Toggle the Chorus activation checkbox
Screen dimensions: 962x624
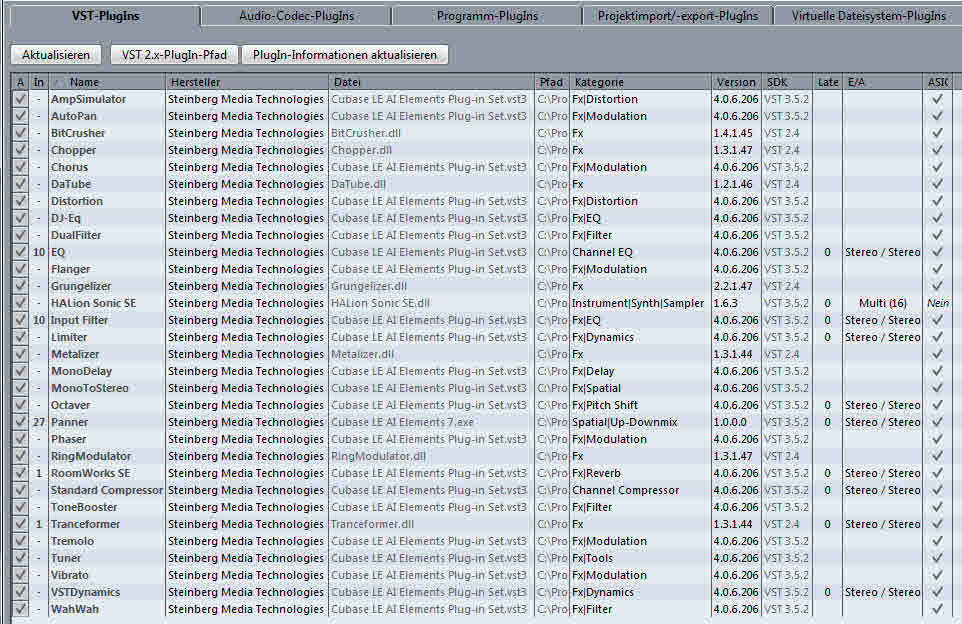pyautogui.click(x=20, y=167)
